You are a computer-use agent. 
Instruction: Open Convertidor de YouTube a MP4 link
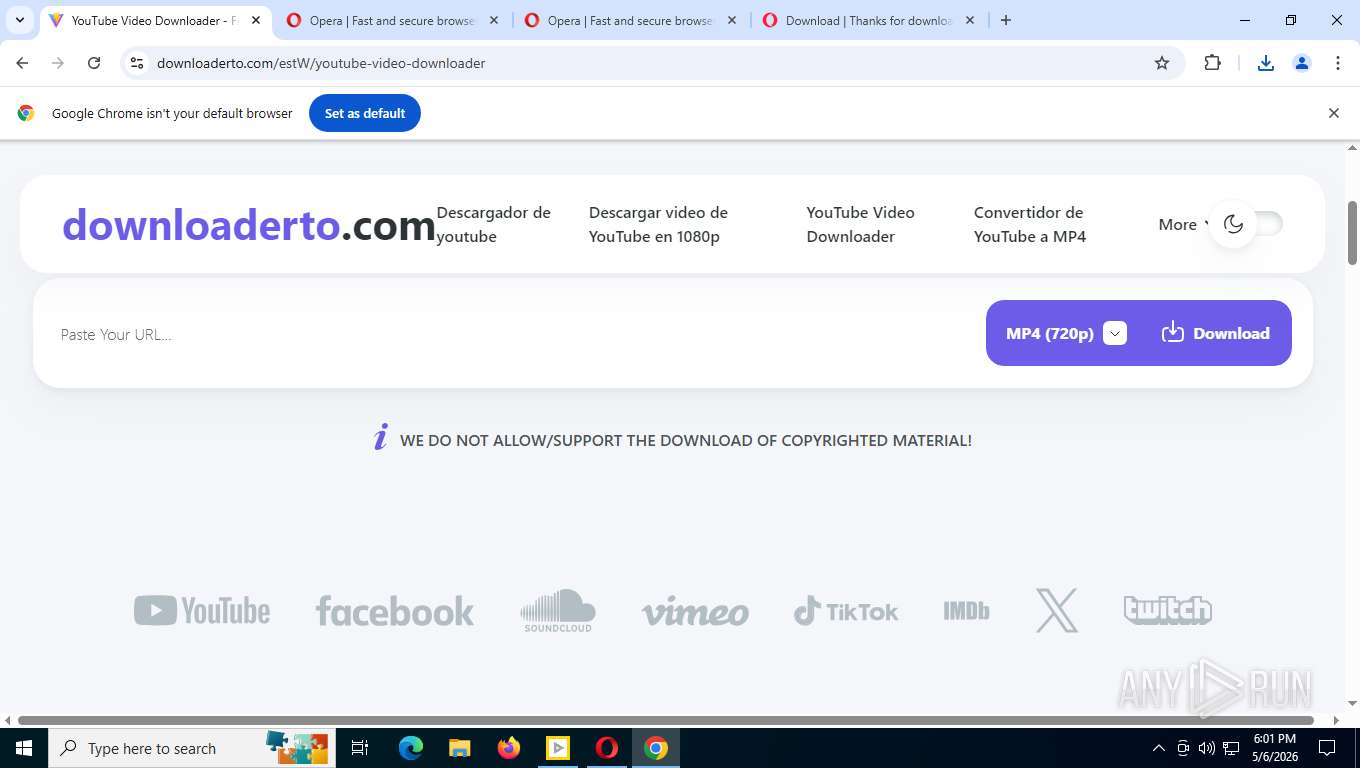tap(1029, 224)
